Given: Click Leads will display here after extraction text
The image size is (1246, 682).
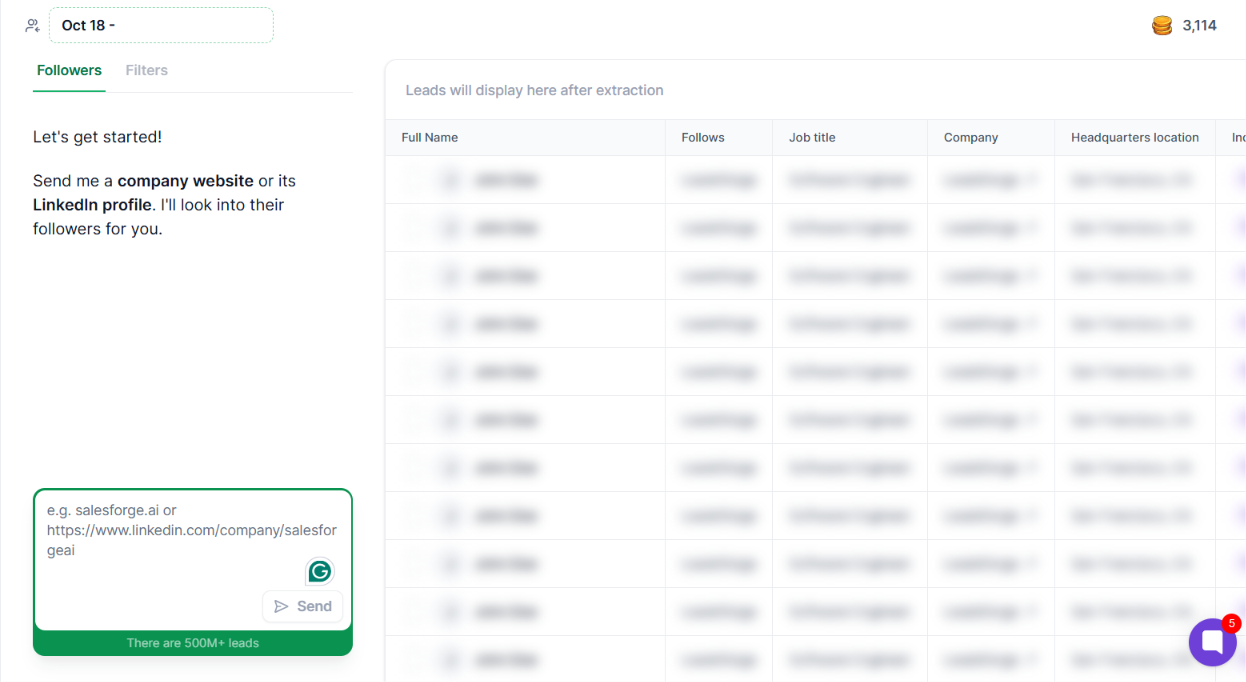Looking at the screenshot, I should pos(534,90).
